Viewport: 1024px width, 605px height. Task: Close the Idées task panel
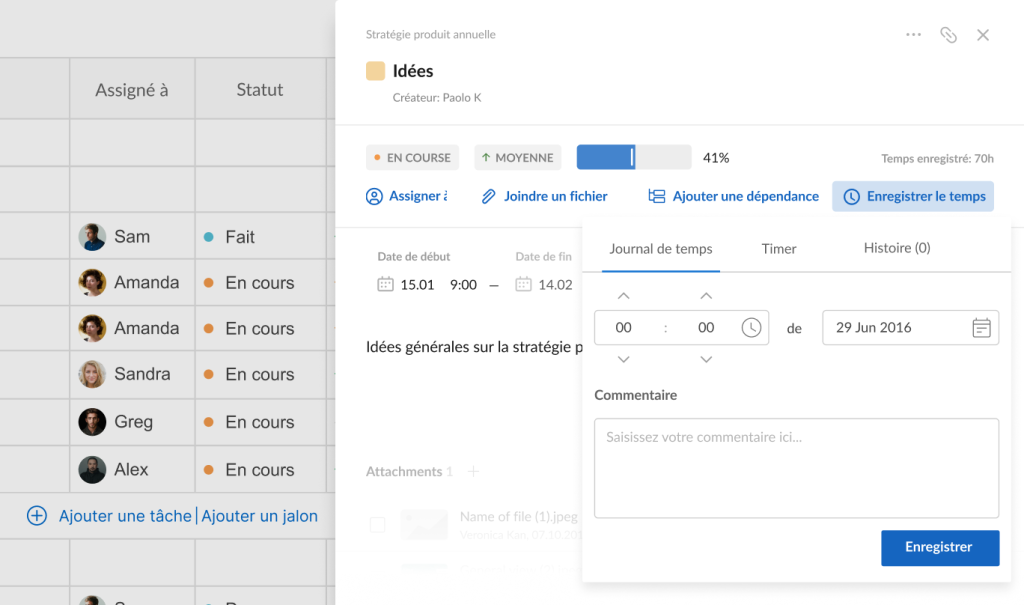coord(983,35)
